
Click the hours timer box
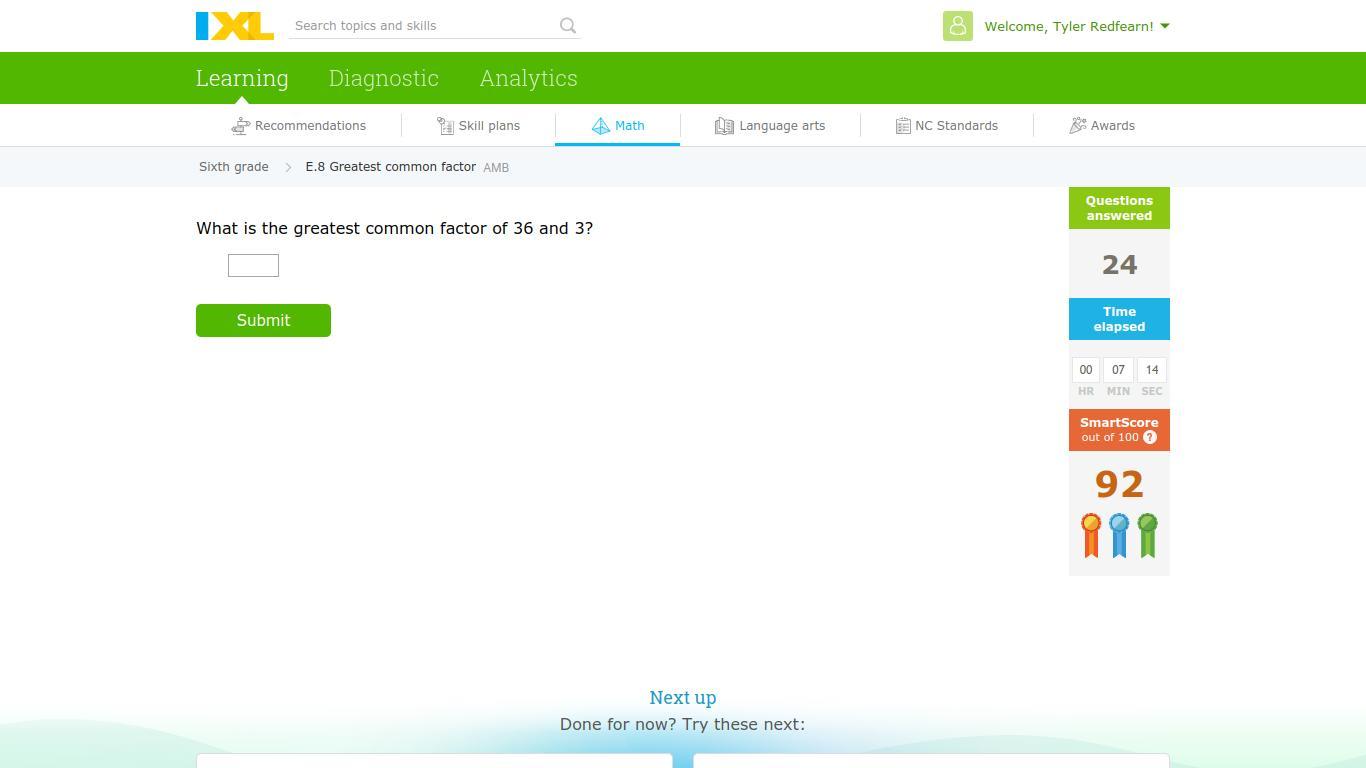coord(1086,370)
